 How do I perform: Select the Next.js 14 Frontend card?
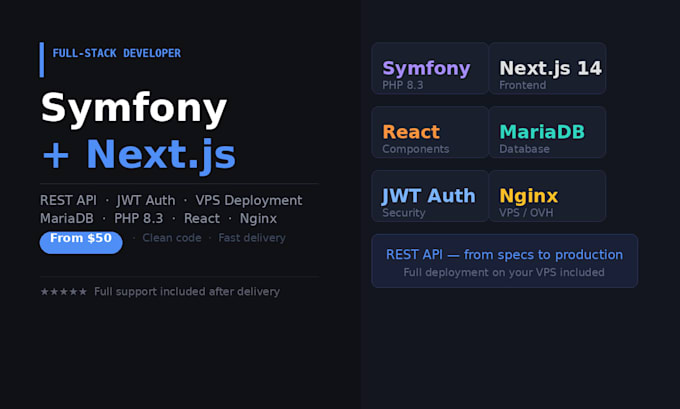click(547, 69)
